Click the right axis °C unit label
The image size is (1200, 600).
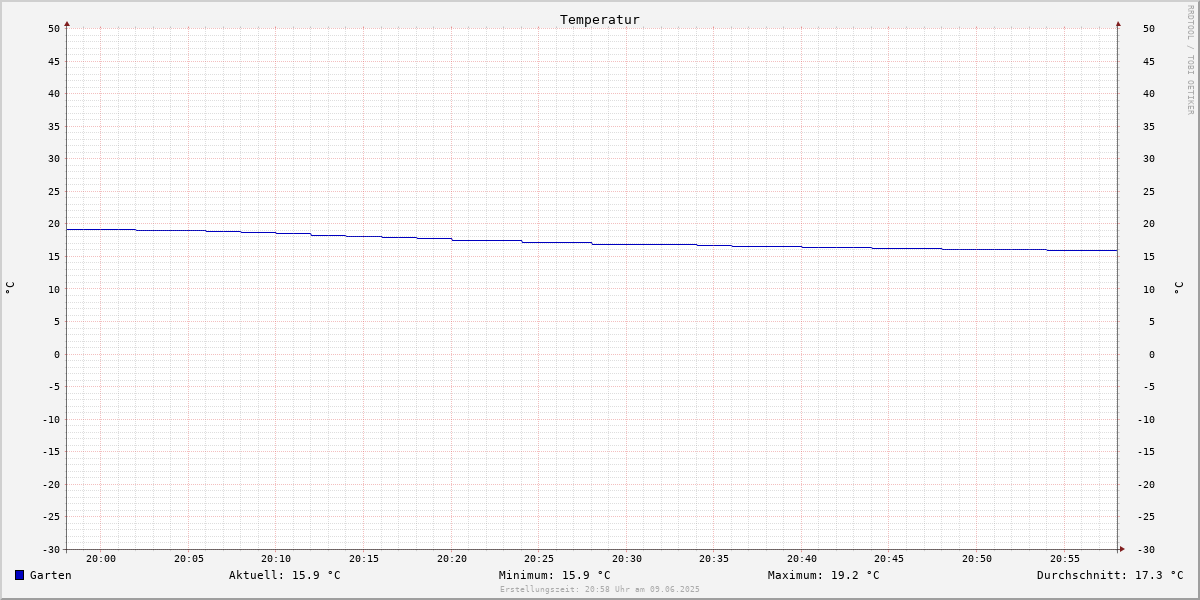pyautogui.click(x=1178, y=288)
